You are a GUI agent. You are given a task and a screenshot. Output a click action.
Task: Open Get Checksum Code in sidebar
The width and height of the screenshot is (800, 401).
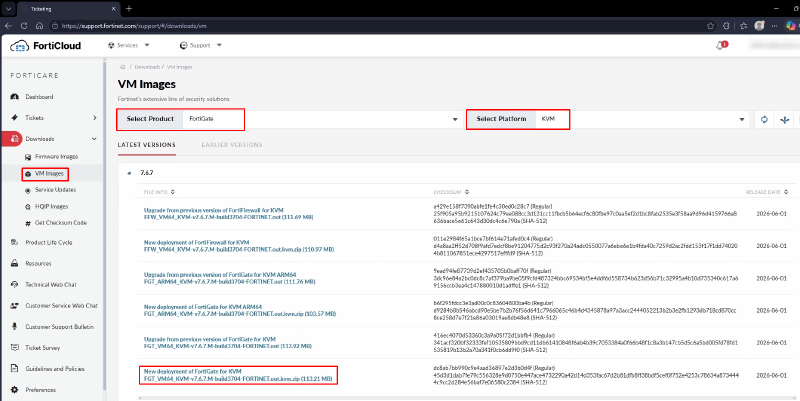[60, 223]
